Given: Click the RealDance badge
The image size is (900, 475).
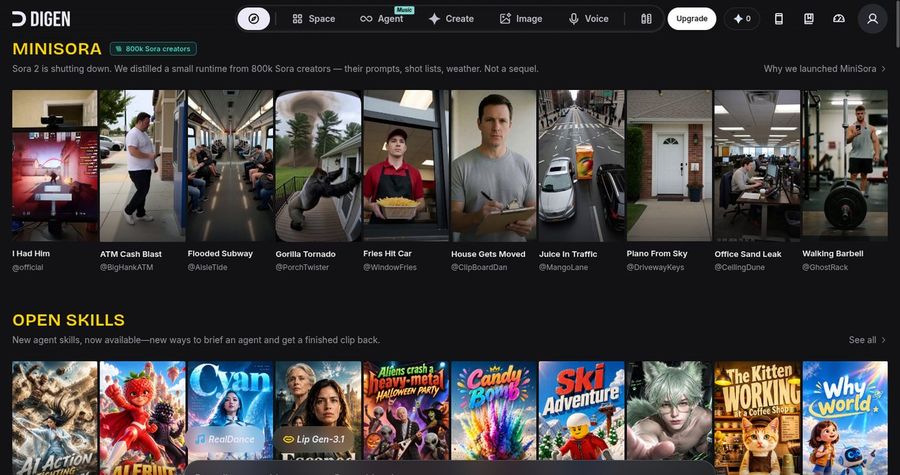Looking at the screenshot, I should pyautogui.click(x=226, y=439).
